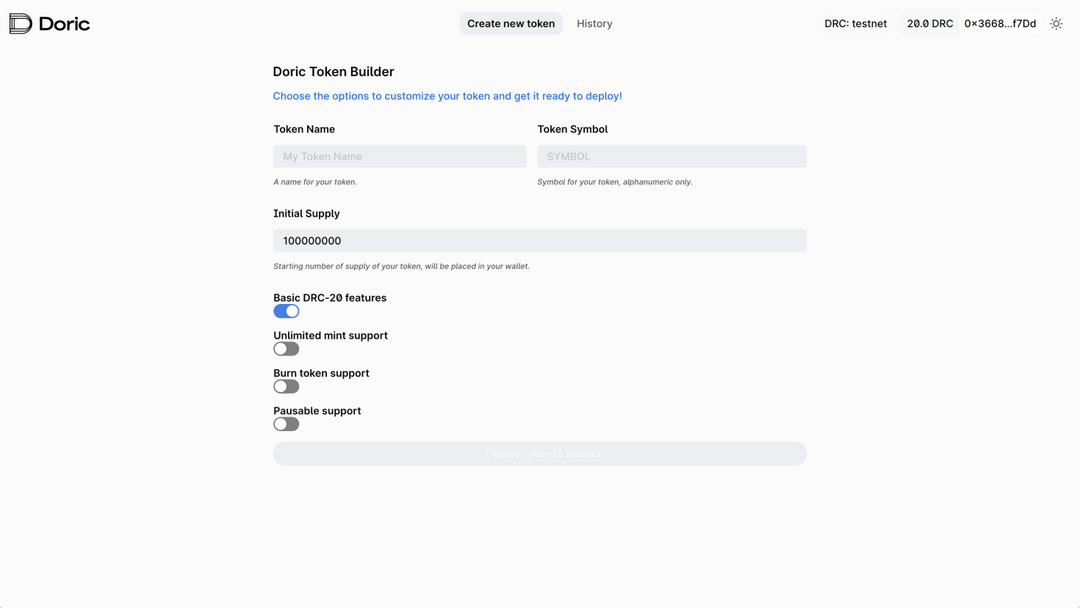This screenshot has width=1080, height=608.
Task: Click the Token Symbol hint about alphanumeric only
Action: (614, 182)
